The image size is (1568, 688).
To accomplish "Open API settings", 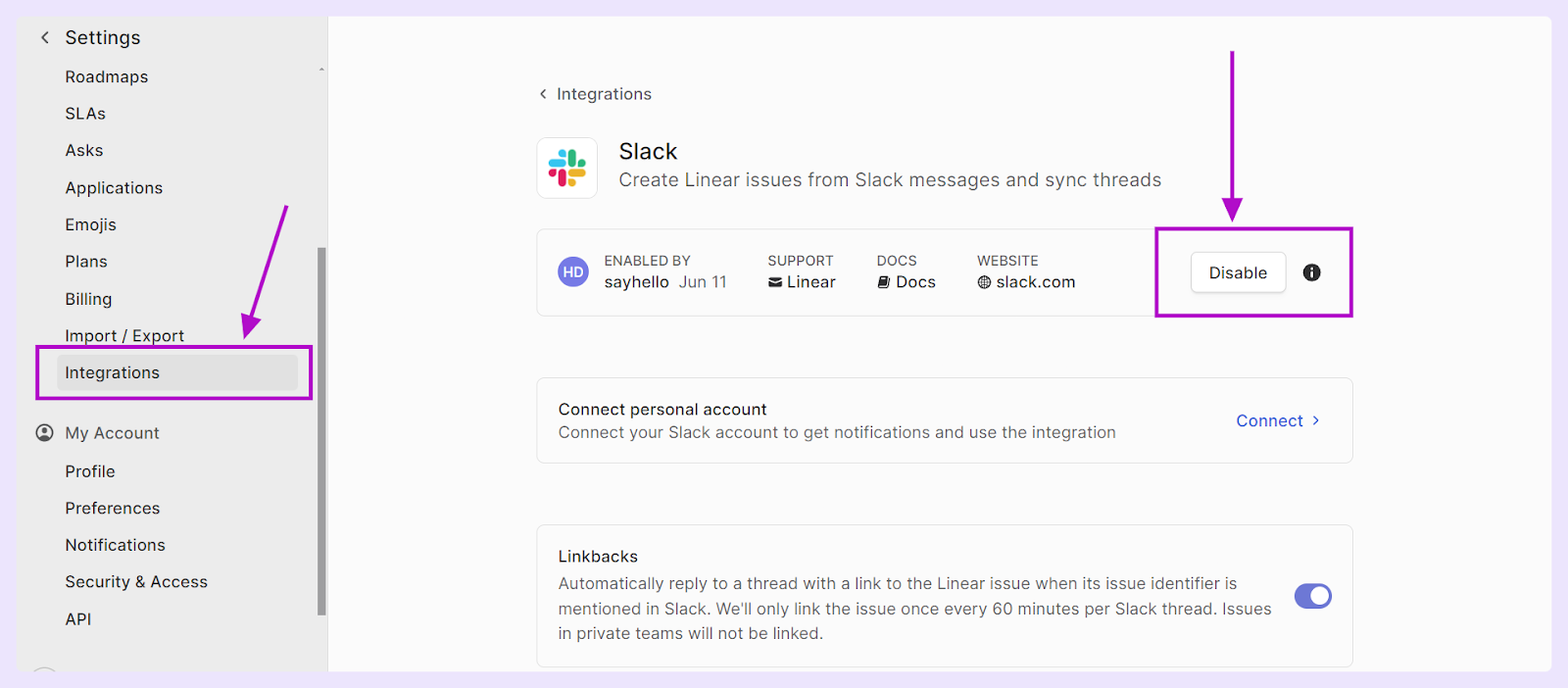I will 78,619.
